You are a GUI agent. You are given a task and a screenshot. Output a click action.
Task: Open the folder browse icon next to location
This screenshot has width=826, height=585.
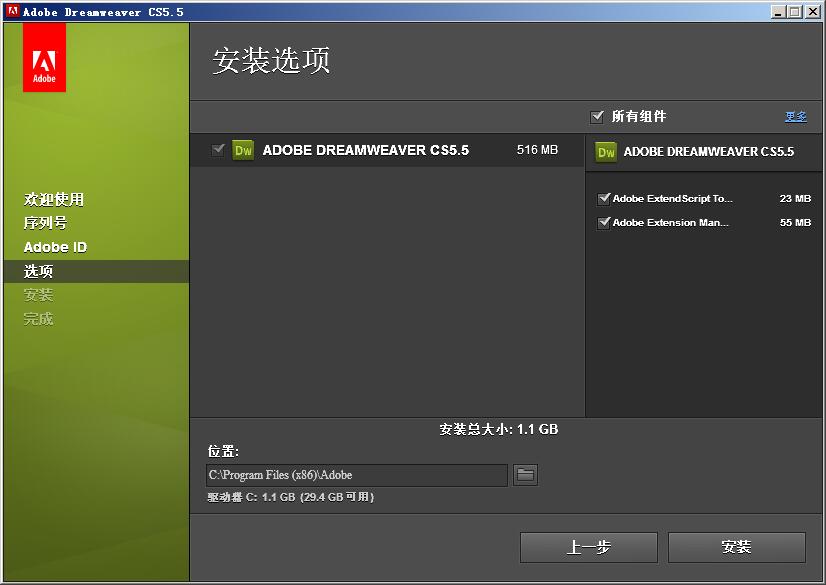point(525,475)
